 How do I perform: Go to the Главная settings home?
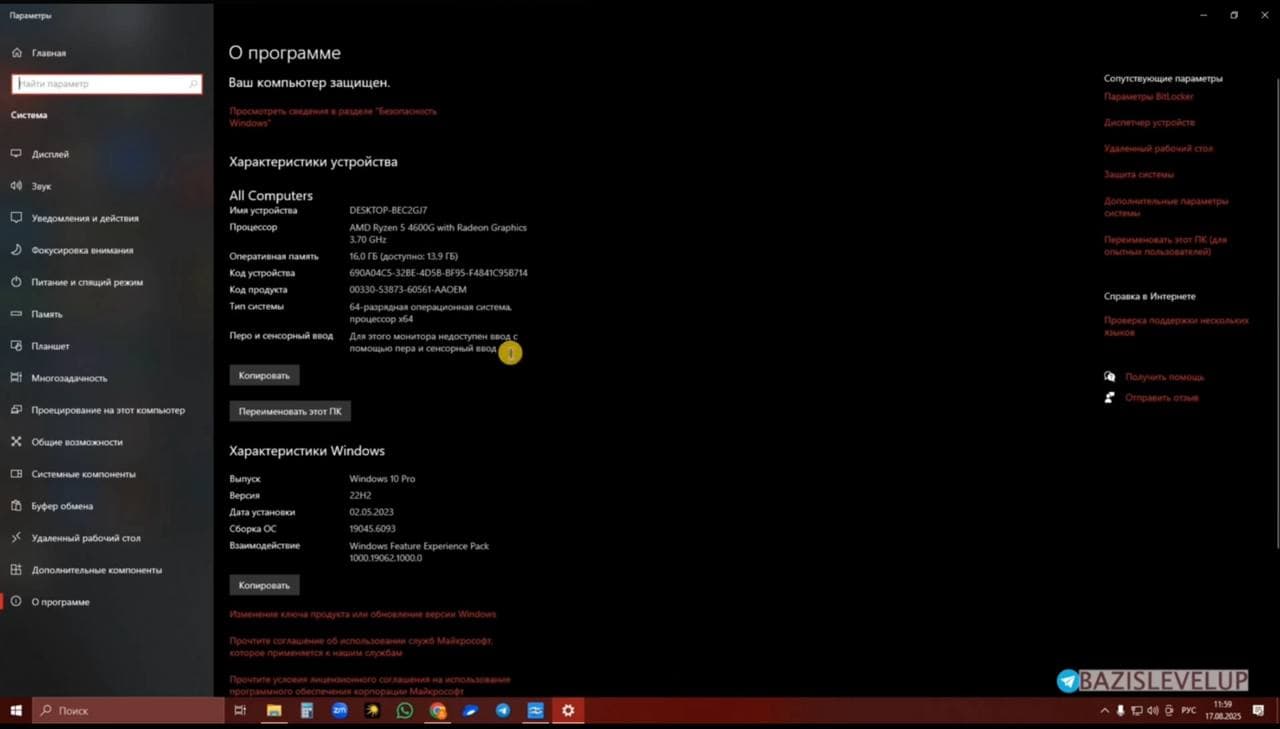click(x=40, y=52)
